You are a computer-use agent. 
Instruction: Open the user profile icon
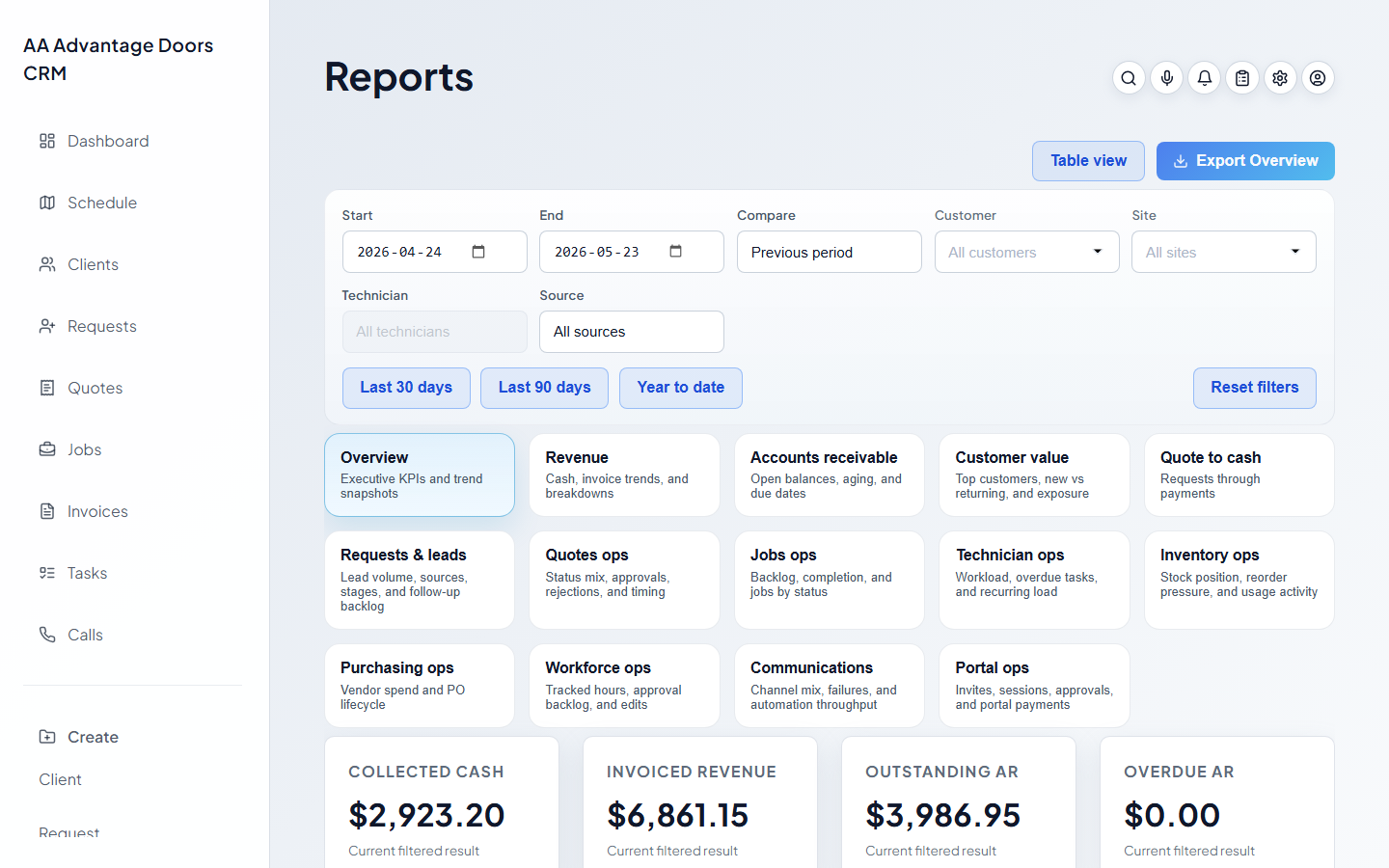(1318, 78)
